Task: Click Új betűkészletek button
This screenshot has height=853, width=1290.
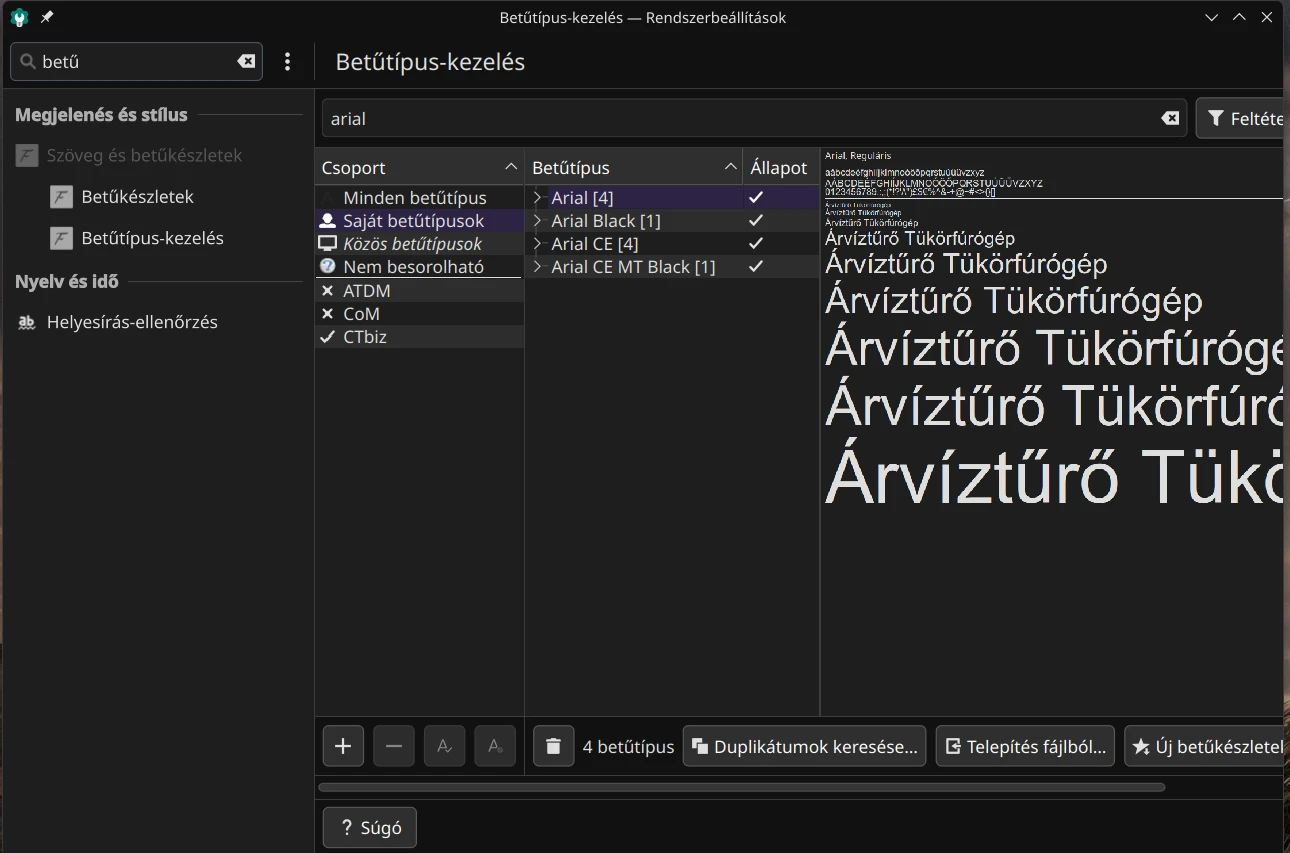Action: pos(1205,746)
